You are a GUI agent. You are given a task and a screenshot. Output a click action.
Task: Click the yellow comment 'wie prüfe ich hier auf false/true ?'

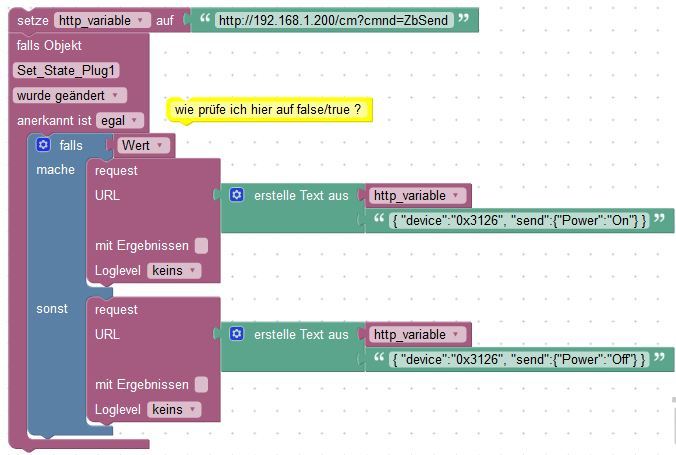pyautogui.click(x=269, y=110)
